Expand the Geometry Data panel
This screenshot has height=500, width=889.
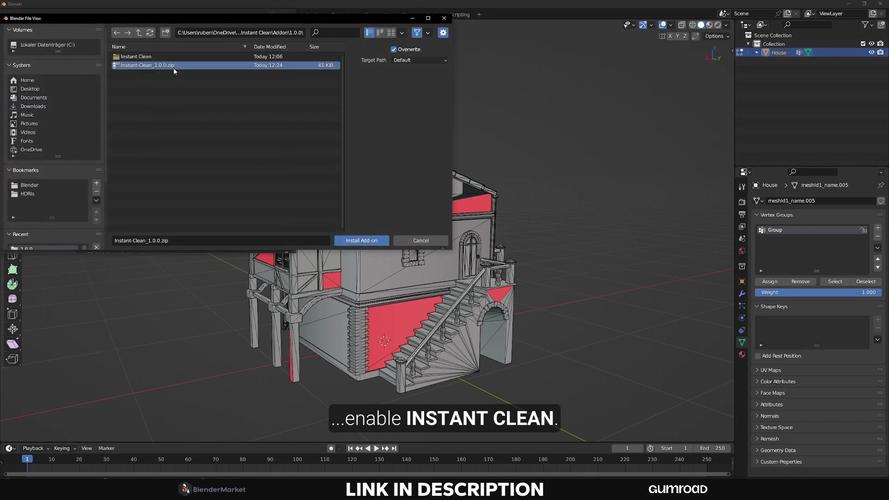pos(778,450)
